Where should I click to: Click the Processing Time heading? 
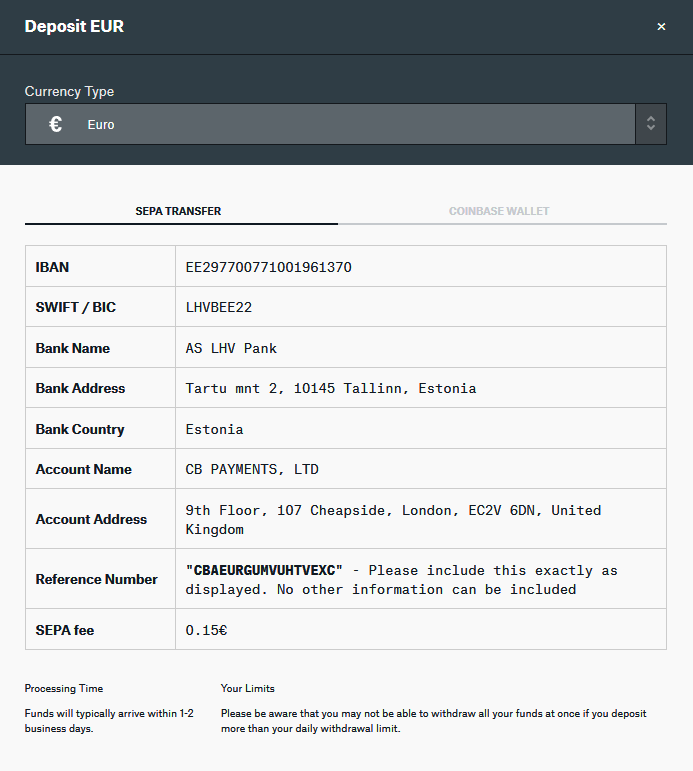pos(64,689)
